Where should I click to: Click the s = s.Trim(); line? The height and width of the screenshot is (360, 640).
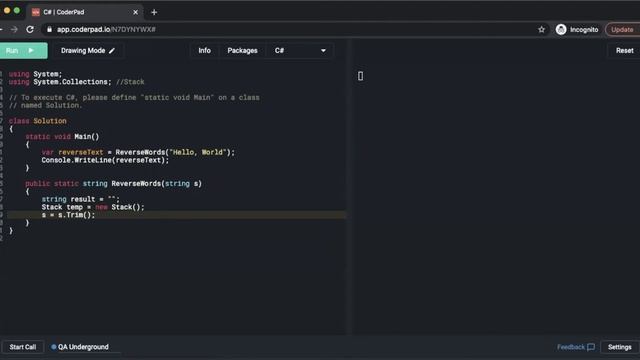tap(68, 215)
